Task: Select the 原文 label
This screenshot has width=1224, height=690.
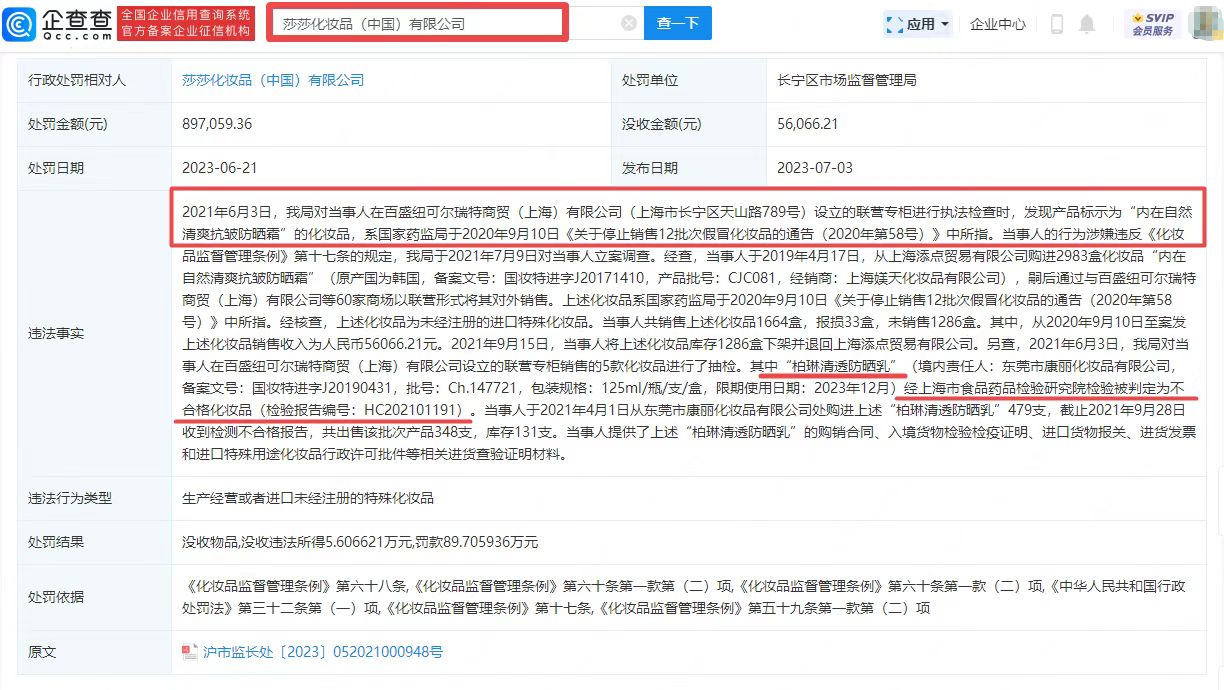Action: click(x=42, y=652)
